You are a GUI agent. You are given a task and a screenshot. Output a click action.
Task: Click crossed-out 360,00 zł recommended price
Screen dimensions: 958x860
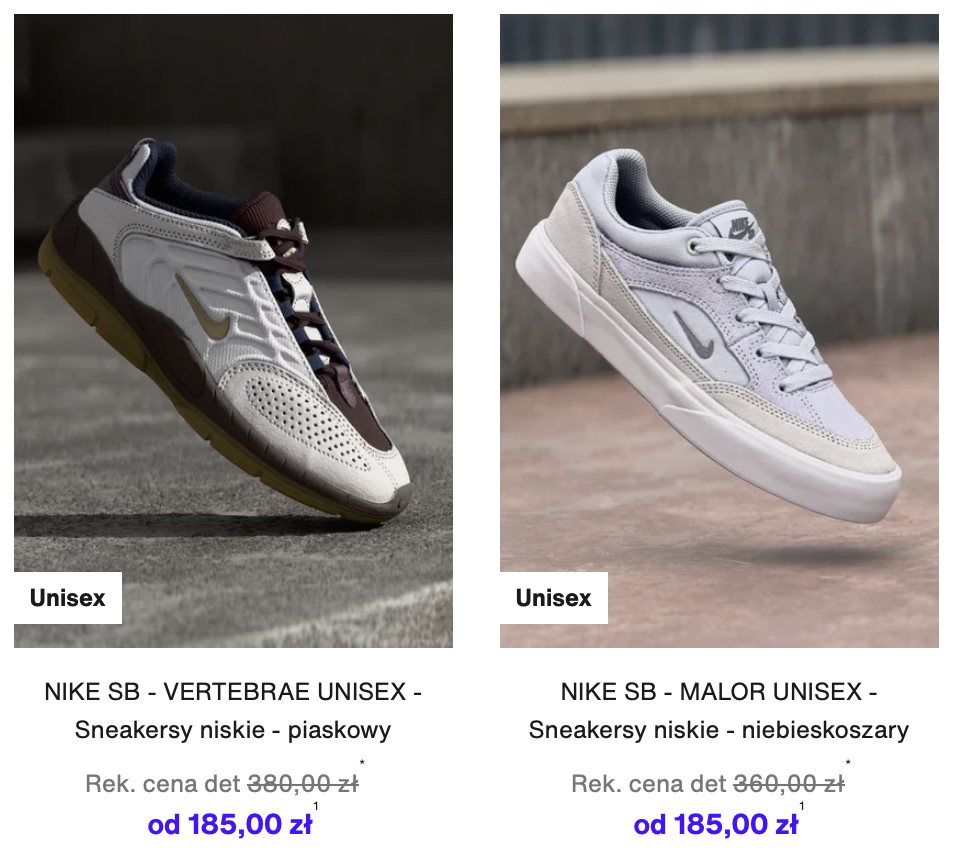tap(789, 784)
